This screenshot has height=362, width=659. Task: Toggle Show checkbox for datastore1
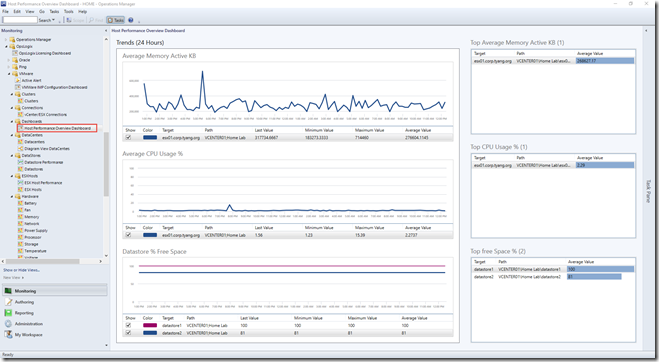[128, 325]
